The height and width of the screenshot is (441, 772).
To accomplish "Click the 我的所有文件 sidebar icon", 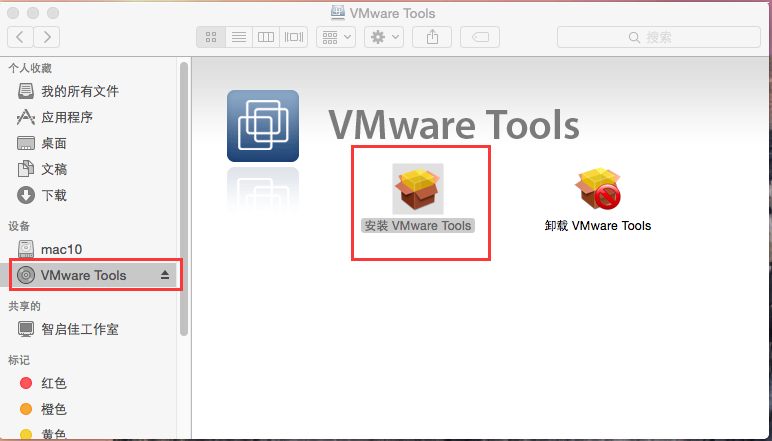I will click(x=26, y=91).
